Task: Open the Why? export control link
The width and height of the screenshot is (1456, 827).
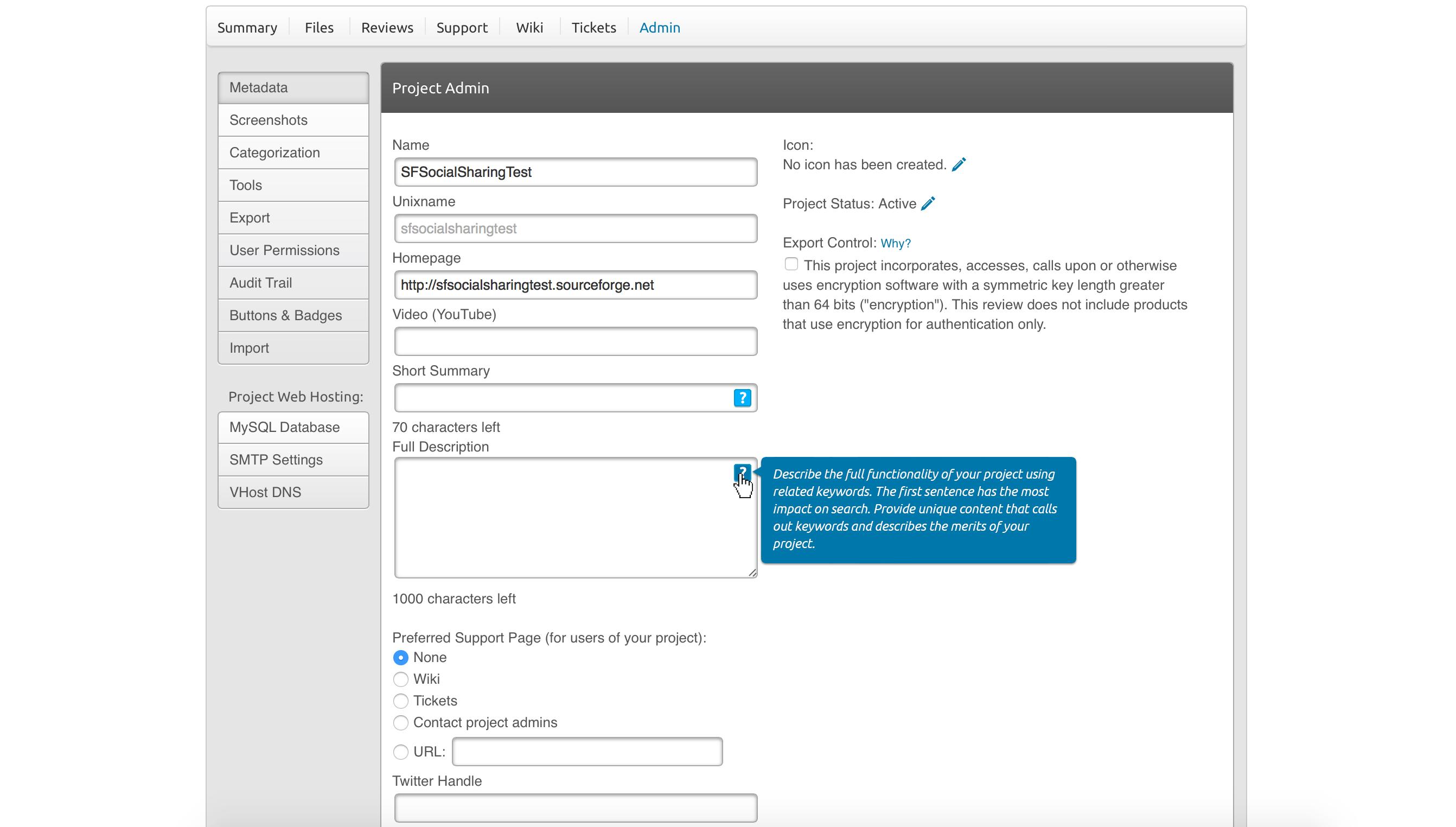Action: [895, 243]
